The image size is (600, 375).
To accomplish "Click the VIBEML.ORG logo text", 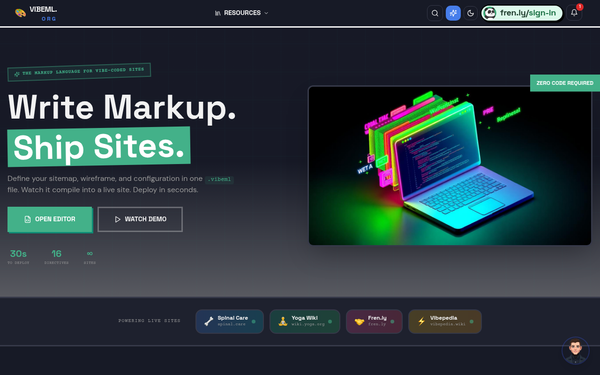I will click(43, 13).
